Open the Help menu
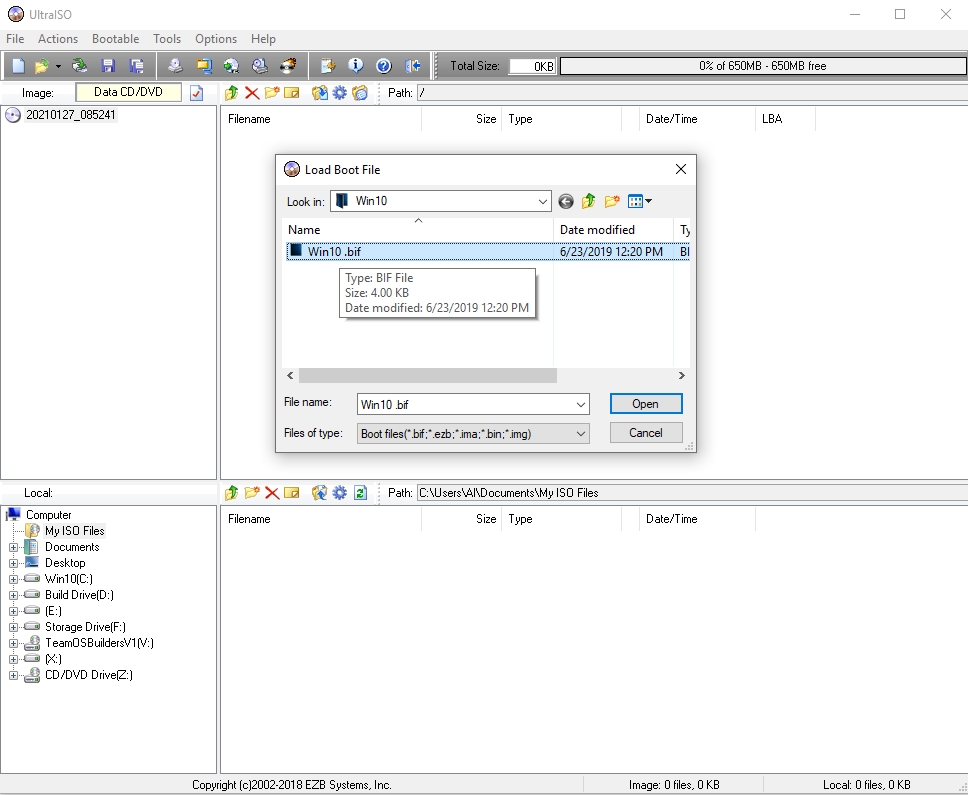The image size is (968, 795). tap(263, 39)
